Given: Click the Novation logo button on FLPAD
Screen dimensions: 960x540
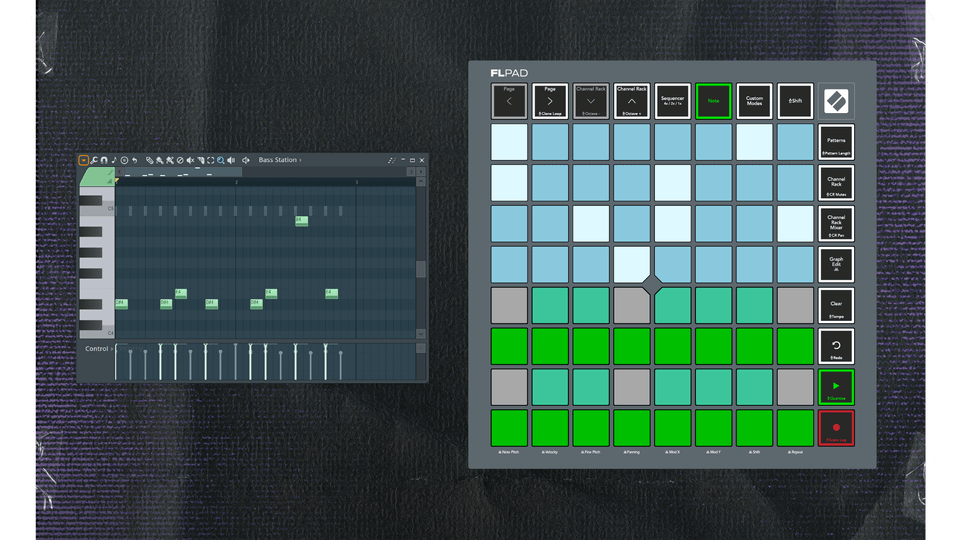Looking at the screenshot, I should pos(836,101).
